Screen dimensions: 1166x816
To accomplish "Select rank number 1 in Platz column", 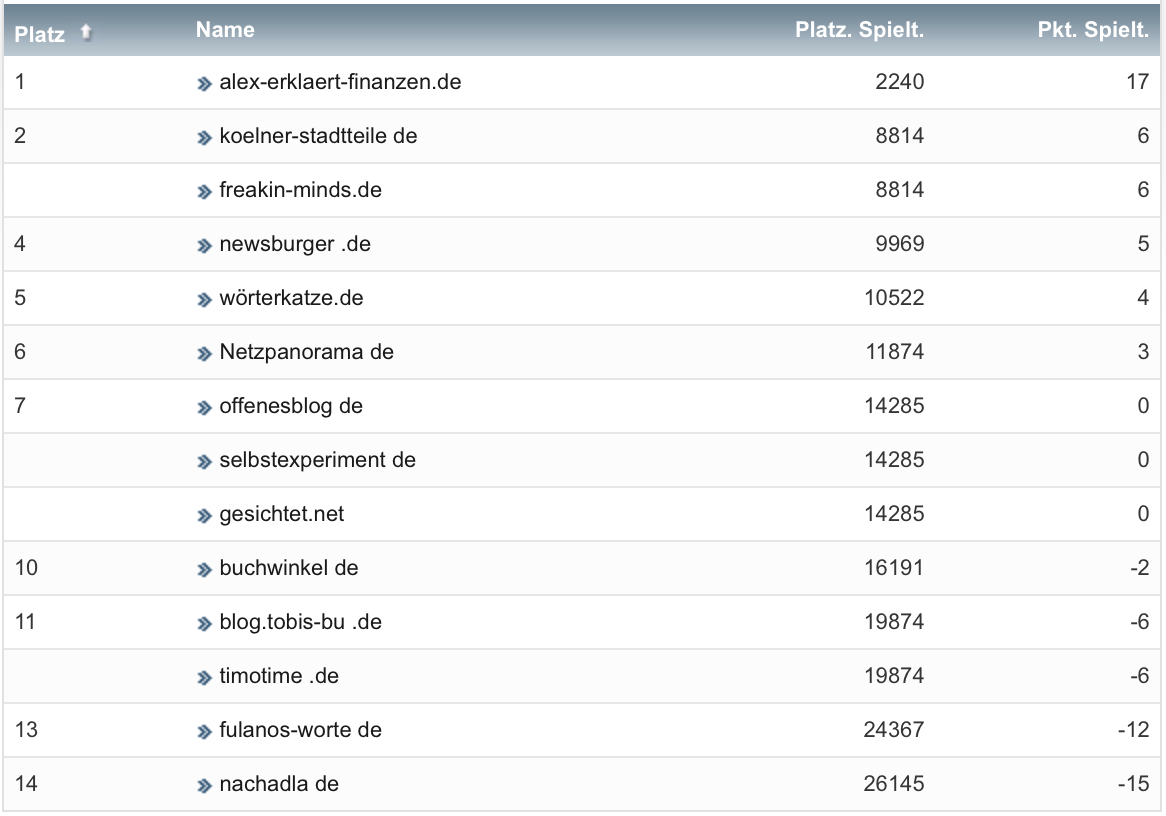I will 20,82.
